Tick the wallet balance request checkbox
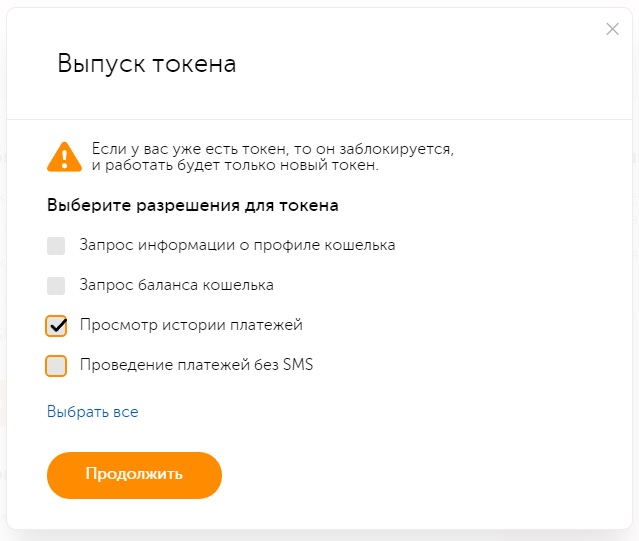This screenshot has height=541, width=639. point(56,286)
